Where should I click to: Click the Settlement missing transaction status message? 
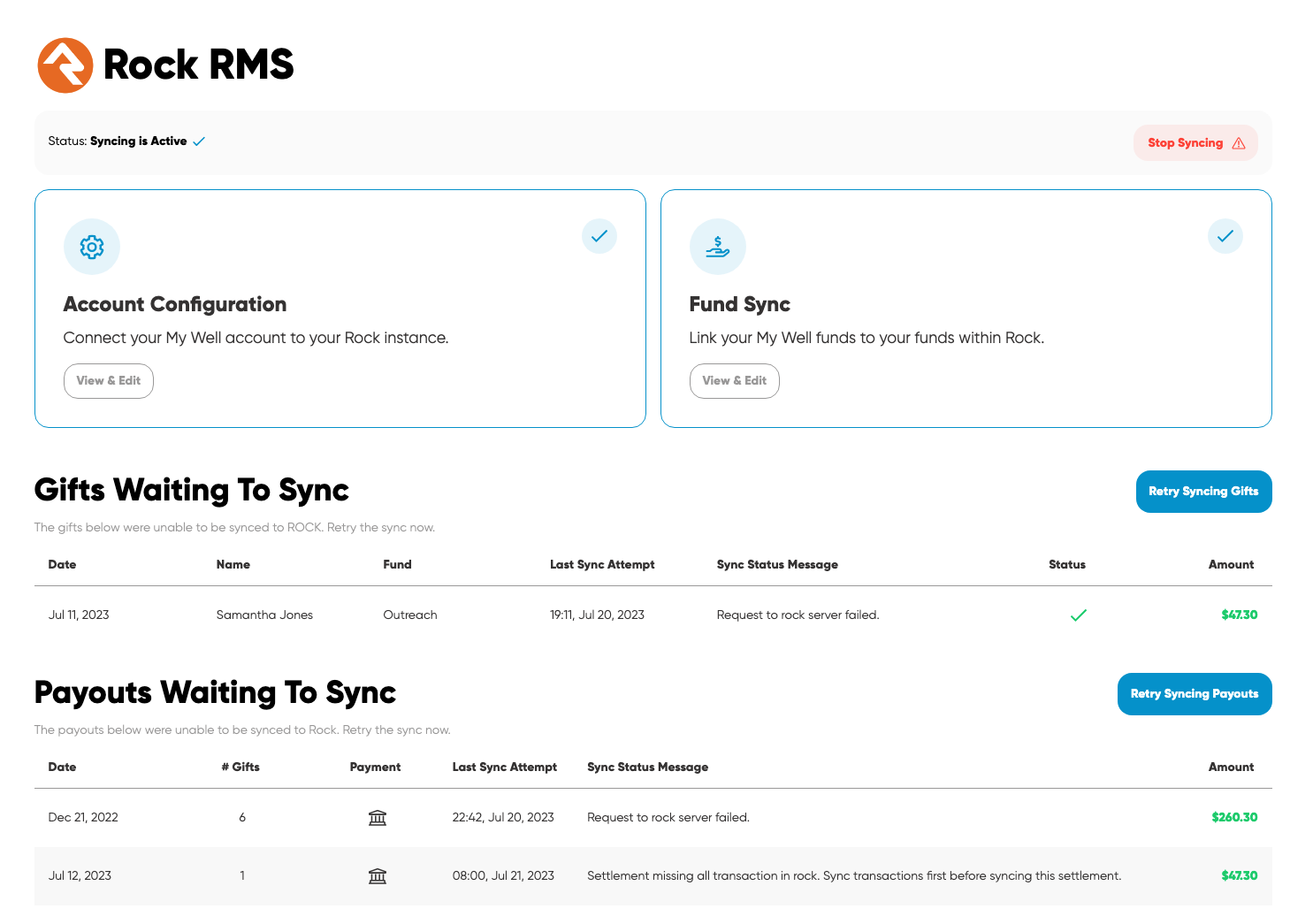point(853,876)
